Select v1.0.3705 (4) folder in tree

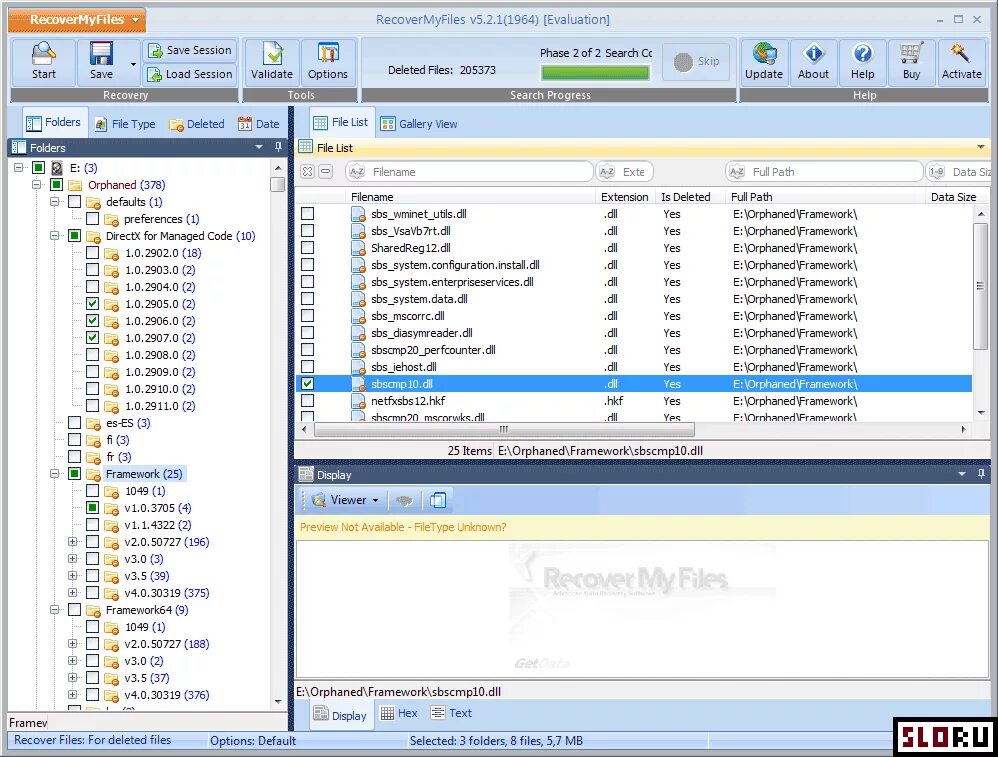[x=157, y=508]
